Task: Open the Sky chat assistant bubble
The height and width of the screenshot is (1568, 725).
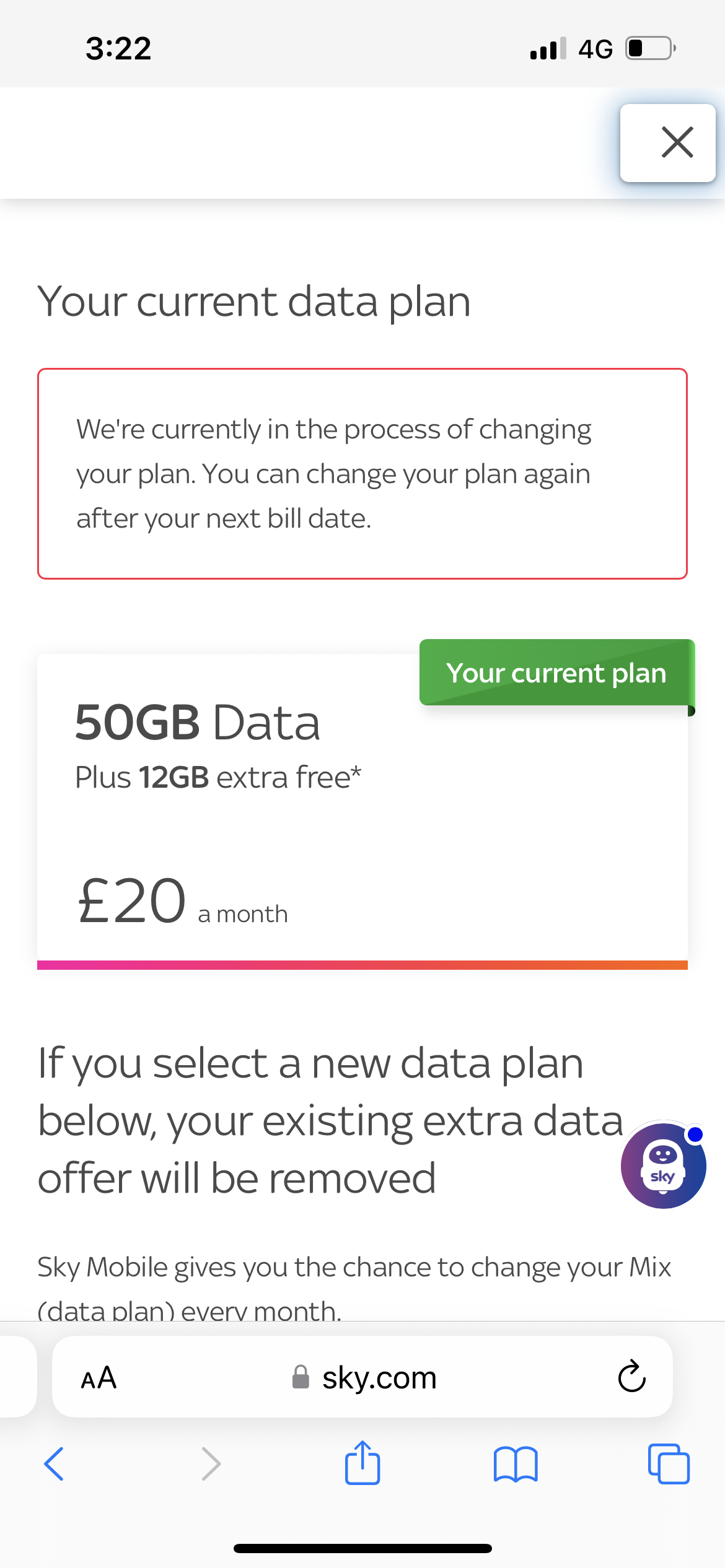Action: click(663, 1165)
